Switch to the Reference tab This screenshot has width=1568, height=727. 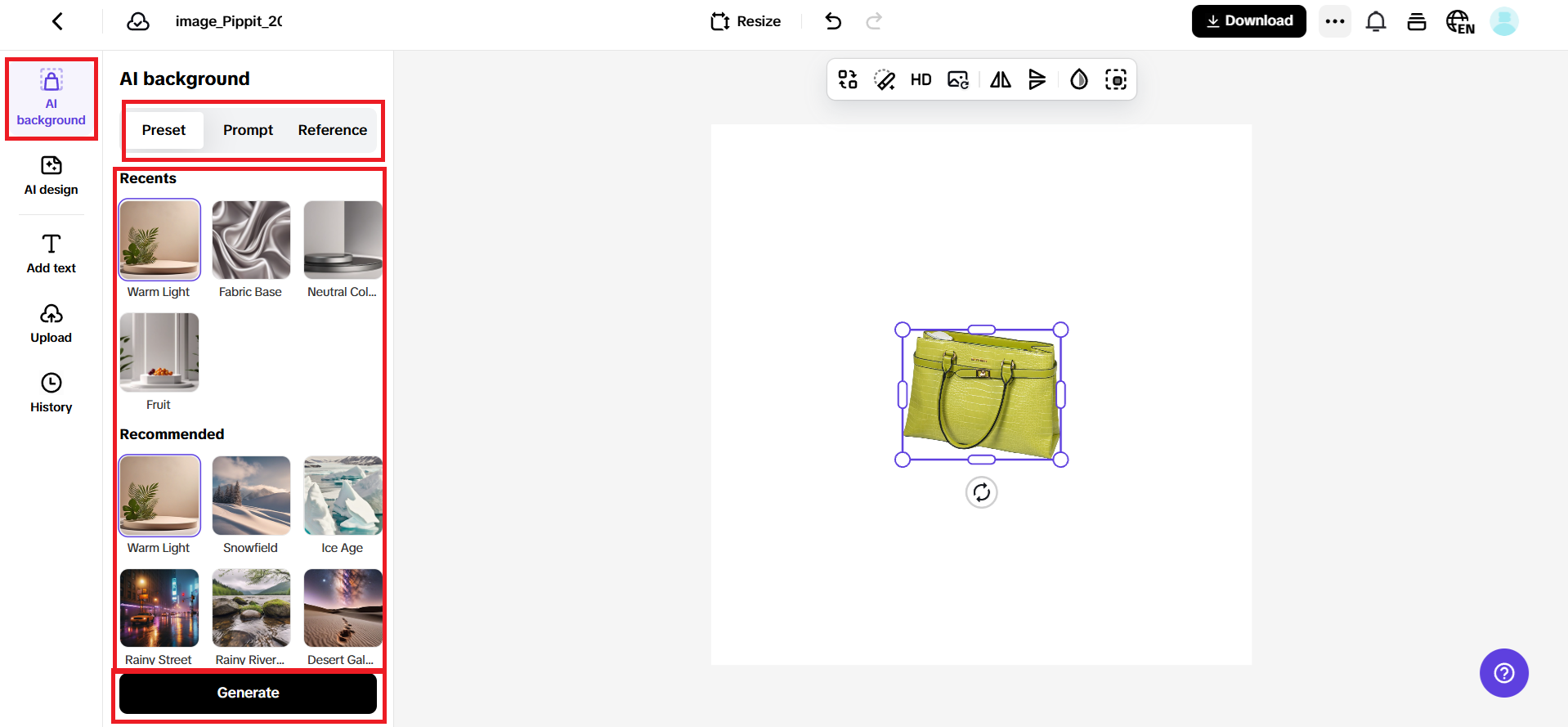[x=333, y=130]
